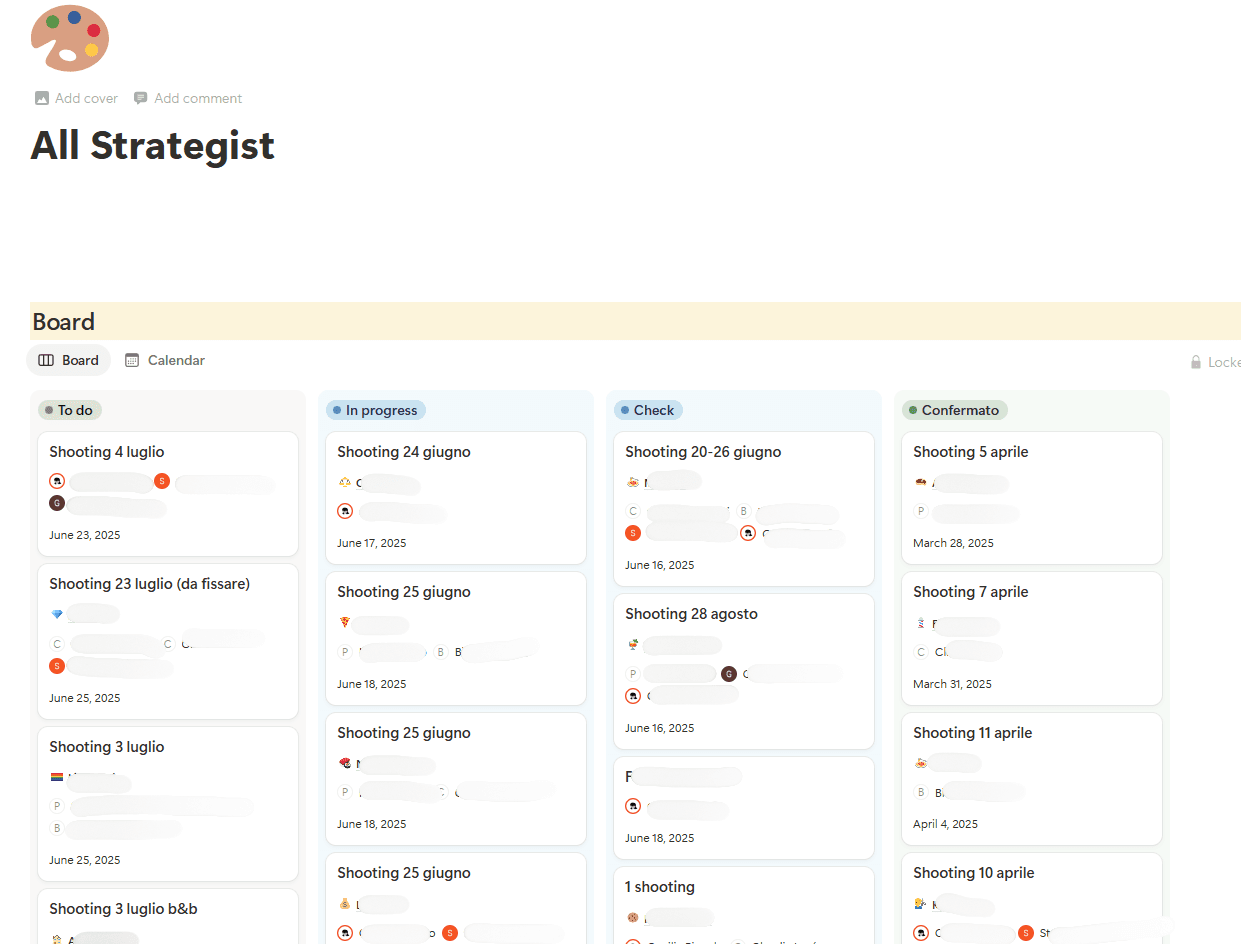
Task: Click the columns icon on the Board view tab
Action: (x=43, y=360)
